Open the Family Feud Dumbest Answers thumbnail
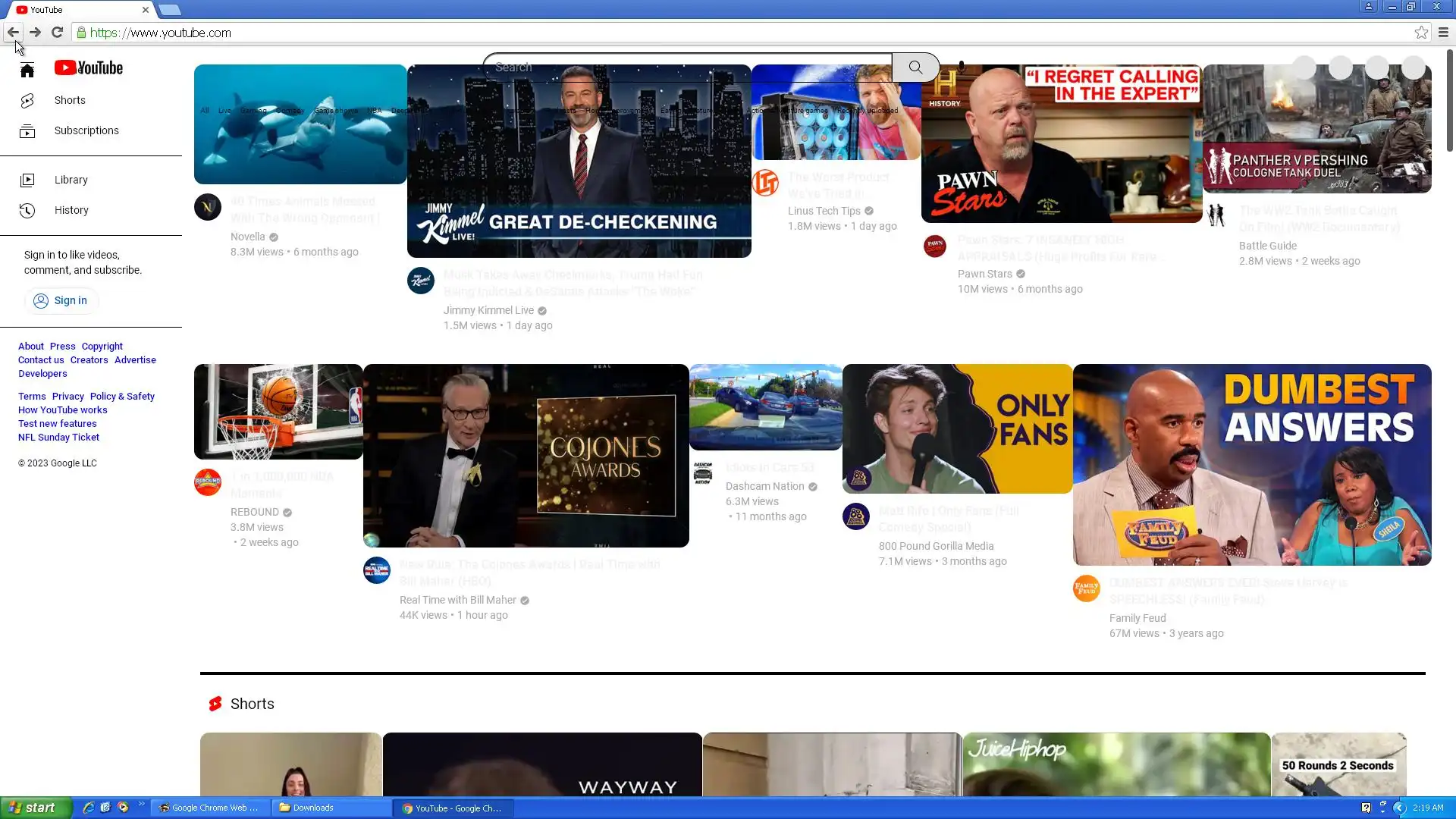Image resolution: width=1456 pixels, height=819 pixels. pos(1251,465)
